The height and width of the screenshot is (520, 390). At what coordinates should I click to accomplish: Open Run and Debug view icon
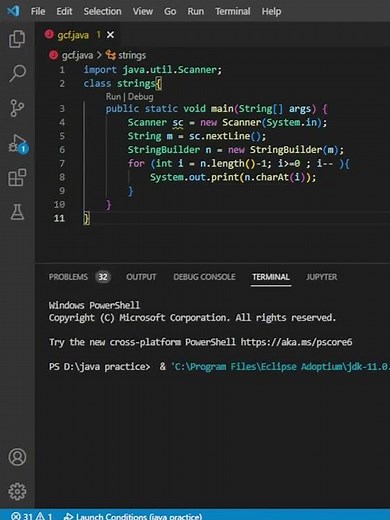[x=18, y=143]
